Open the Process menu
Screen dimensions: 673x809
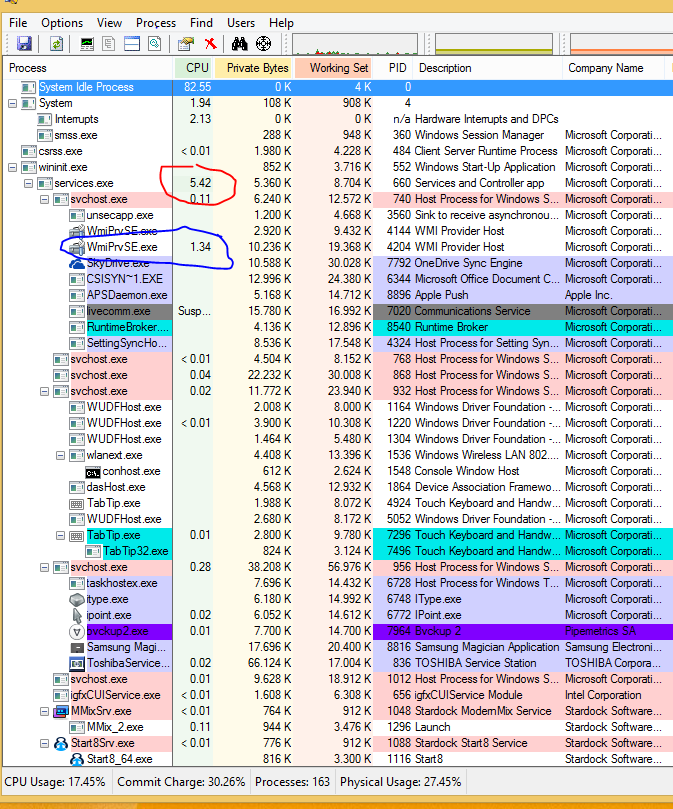156,23
